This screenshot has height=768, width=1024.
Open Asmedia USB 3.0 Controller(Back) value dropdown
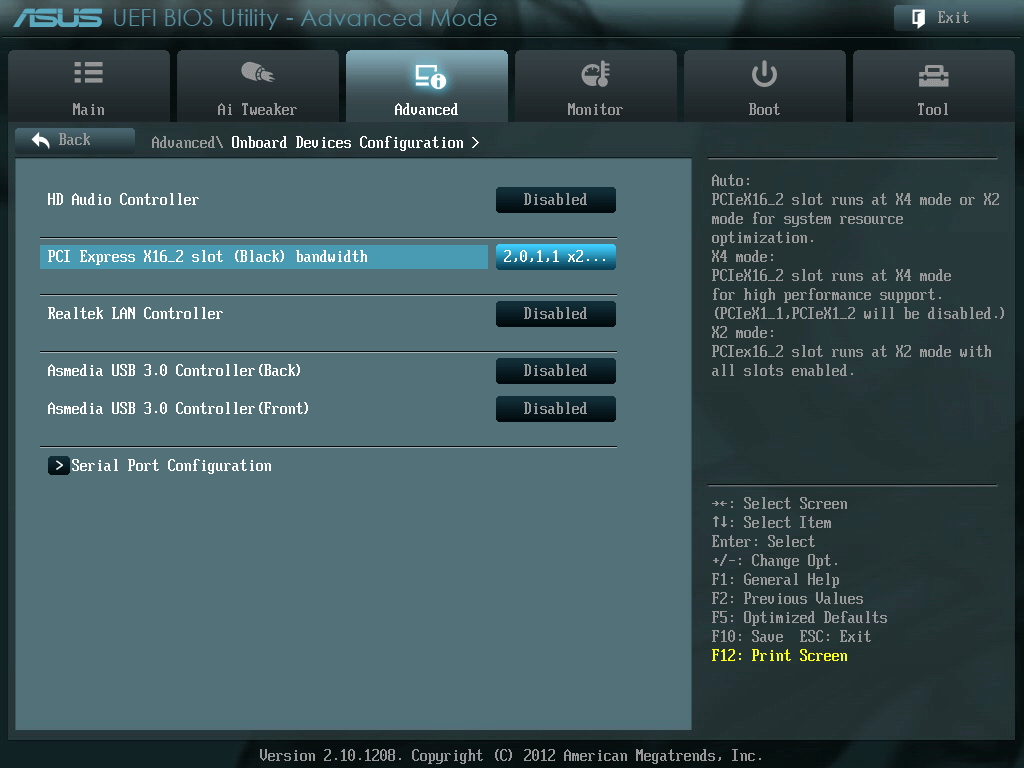tap(556, 370)
